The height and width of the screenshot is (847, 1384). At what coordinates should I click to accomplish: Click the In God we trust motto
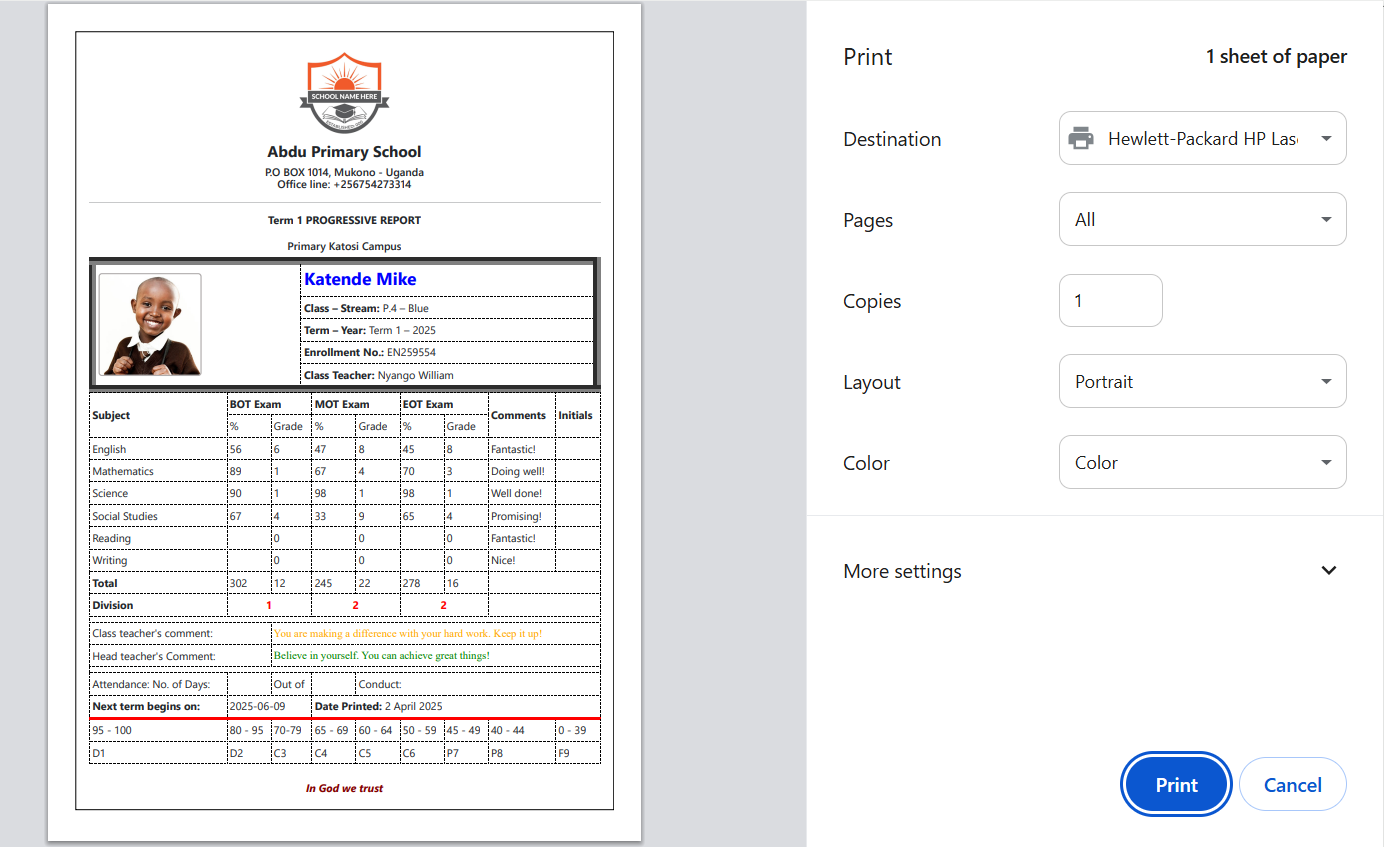[x=344, y=788]
